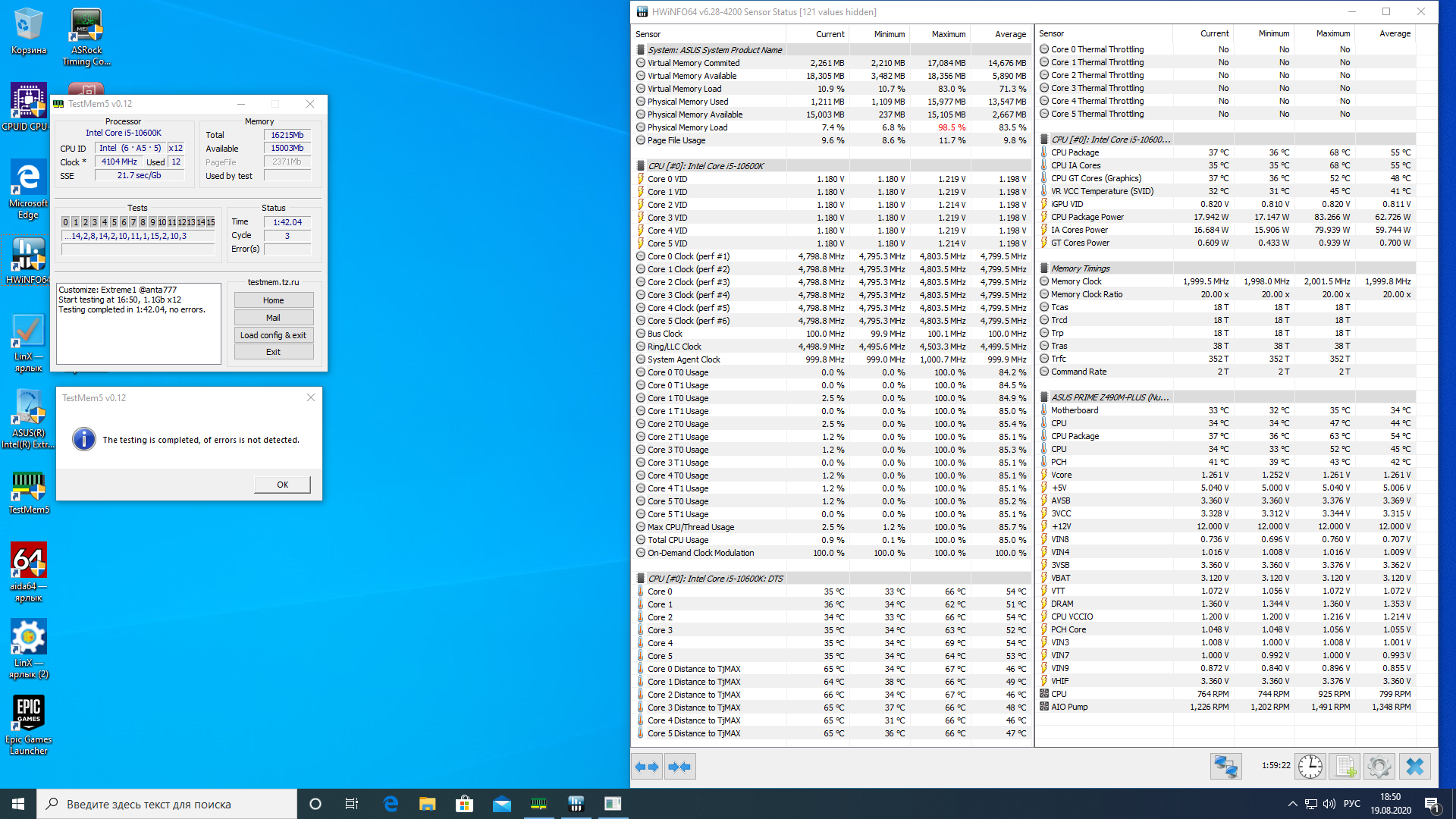Click the Average column header in right panel
Image resolution: width=1456 pixels, height=819 pixels.
(x=1395, y=33)
